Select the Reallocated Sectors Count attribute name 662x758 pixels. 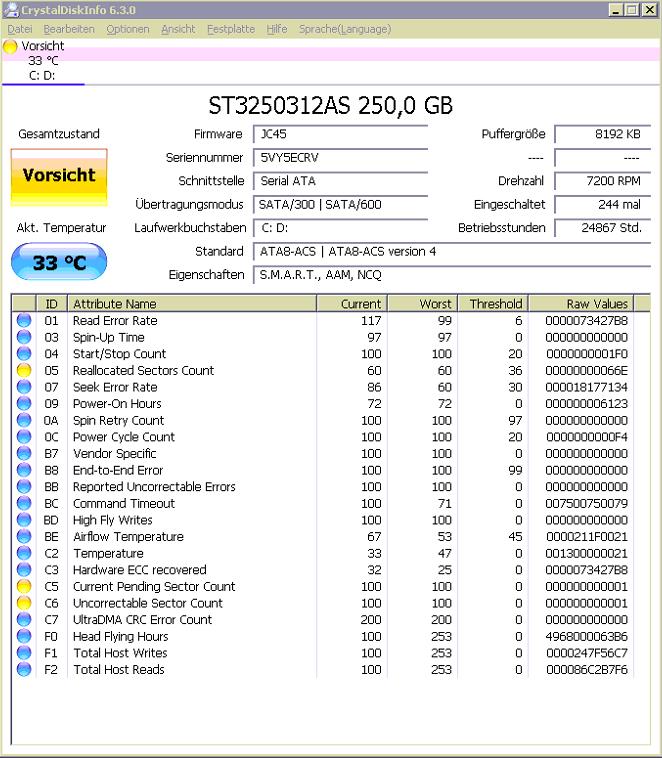(x=143, y=370)
